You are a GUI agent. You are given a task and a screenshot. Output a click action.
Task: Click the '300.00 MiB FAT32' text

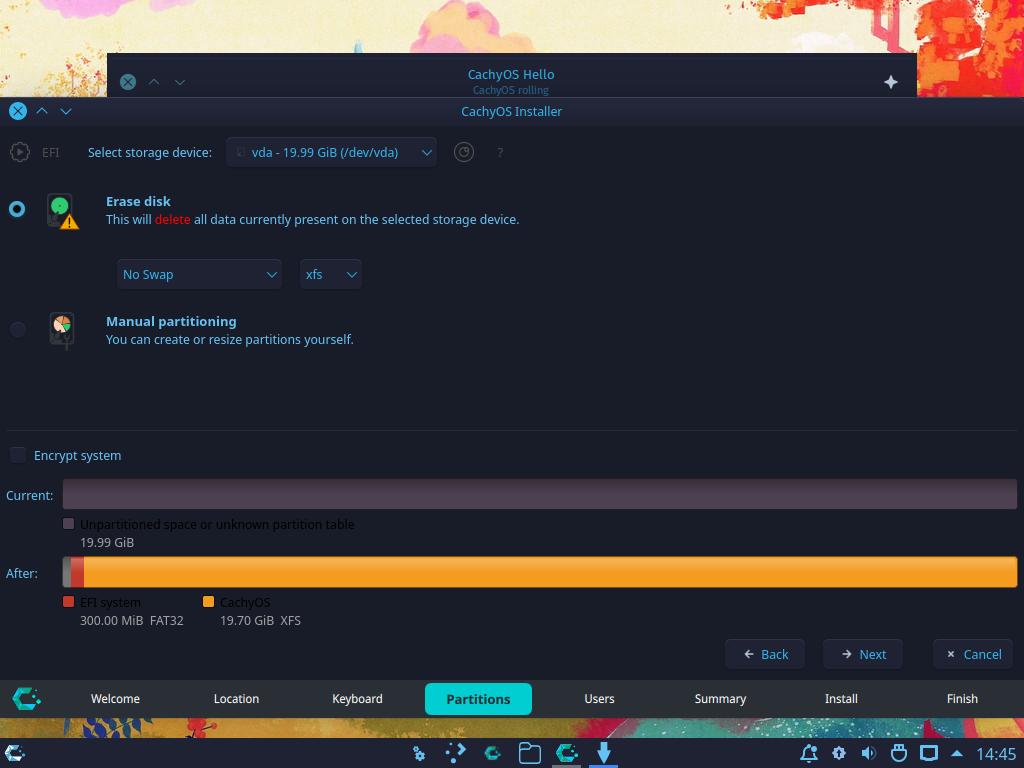coord(132,620)
